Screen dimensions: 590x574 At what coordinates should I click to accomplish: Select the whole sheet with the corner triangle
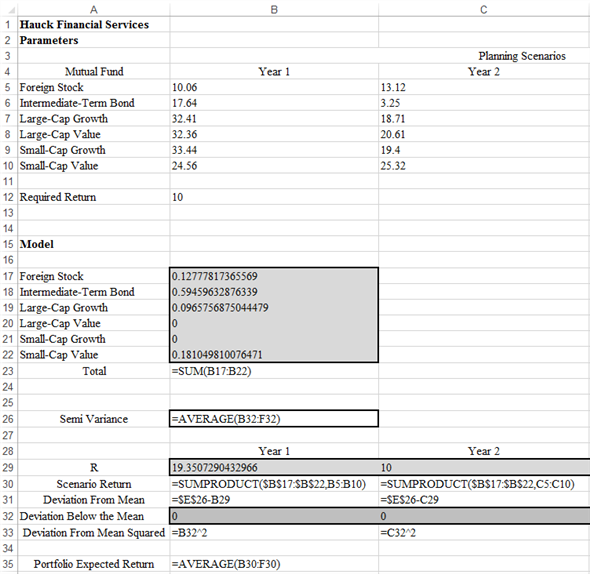click(x=12, y=10)
